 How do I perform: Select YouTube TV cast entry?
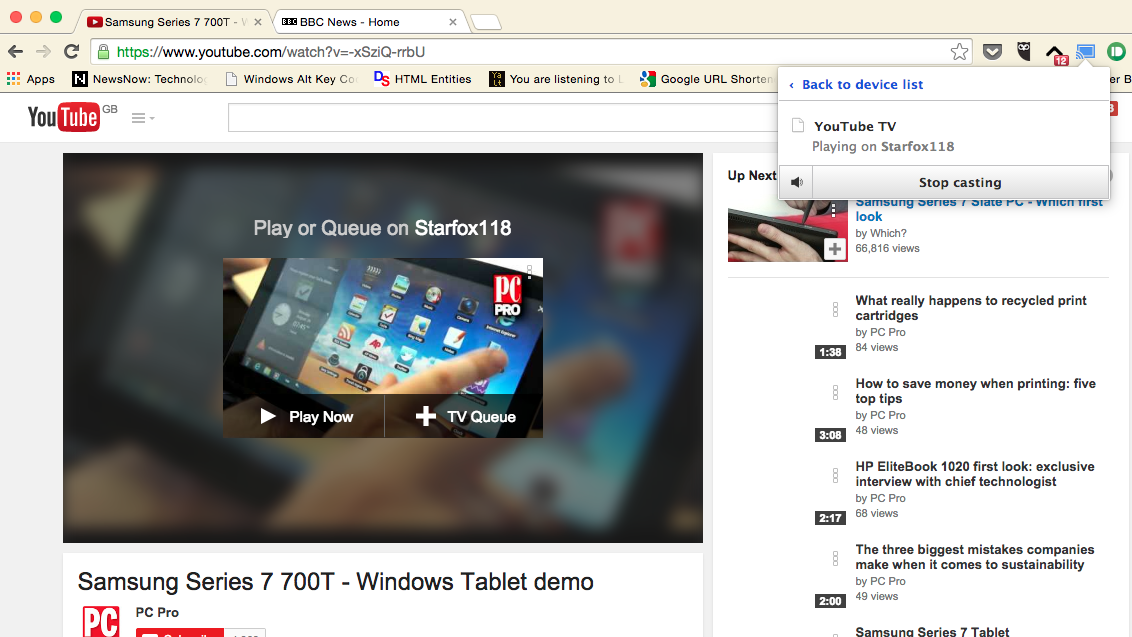[944, 136]
